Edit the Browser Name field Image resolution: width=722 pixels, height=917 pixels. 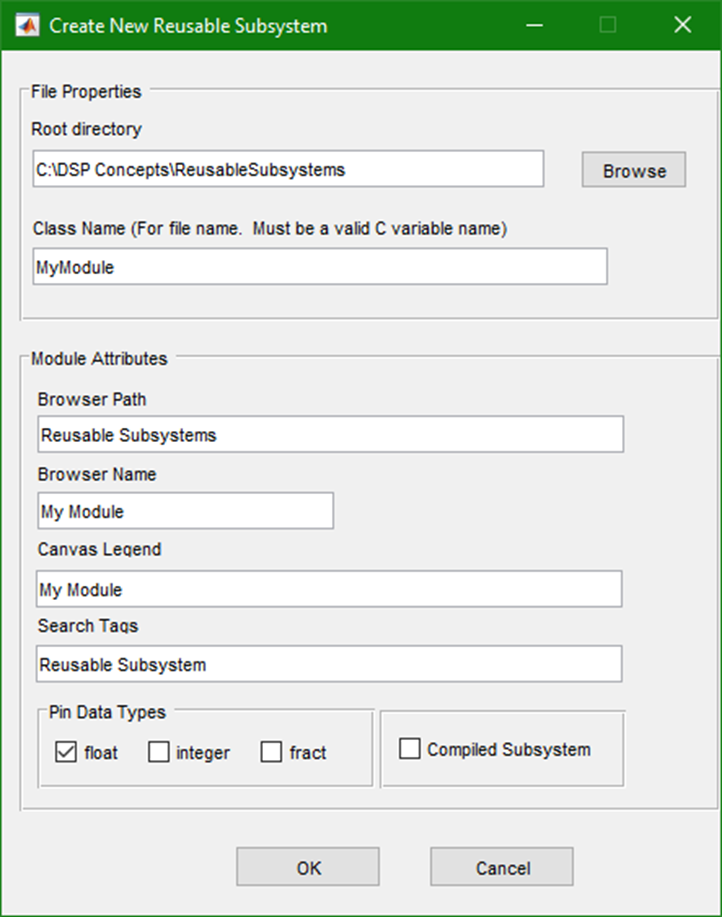(185, 511)
